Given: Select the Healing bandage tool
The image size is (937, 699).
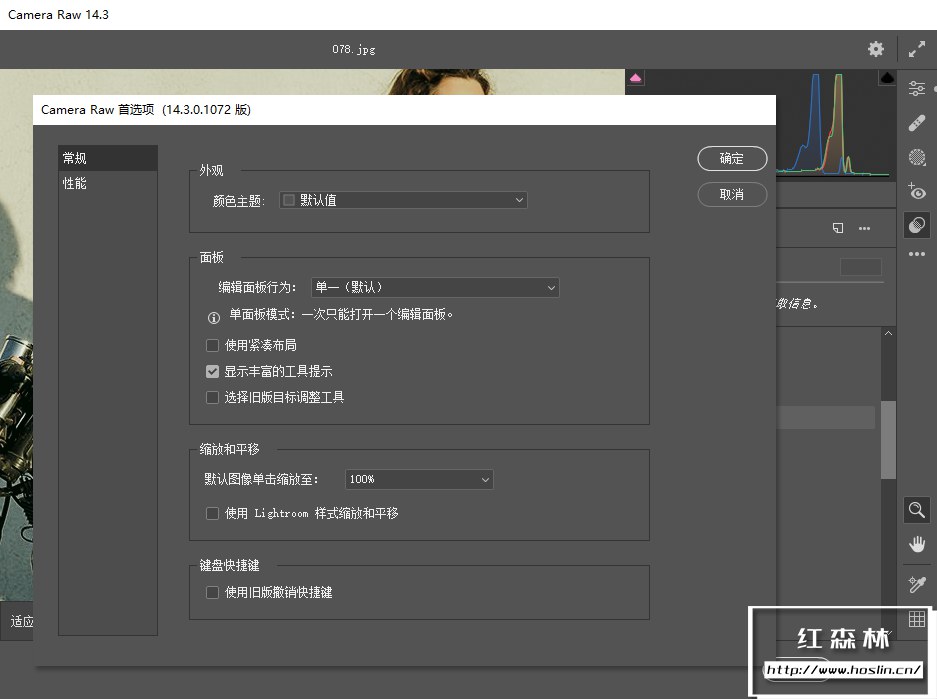Looking at the screenshot, I should pos(917,123).
